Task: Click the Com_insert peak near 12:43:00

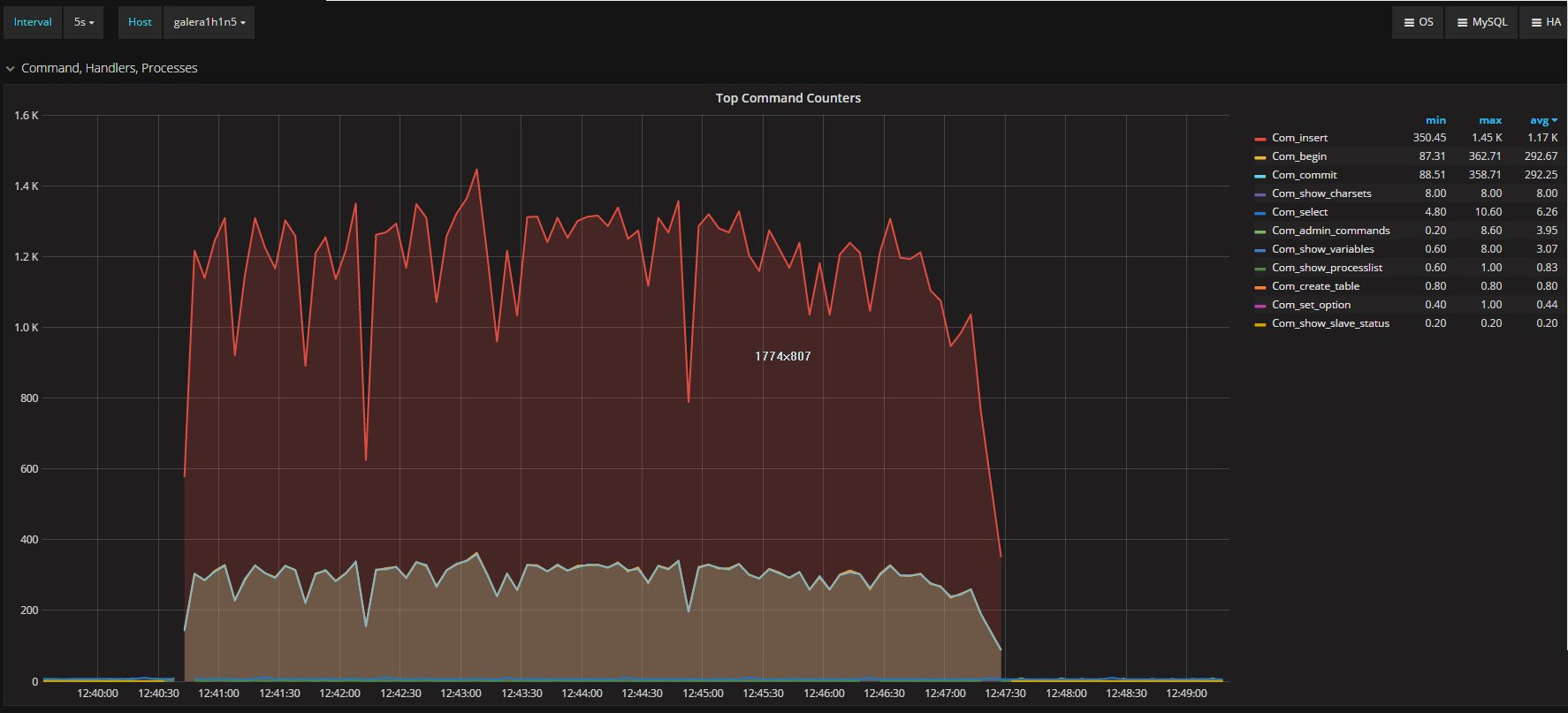Action: point(477,170)
